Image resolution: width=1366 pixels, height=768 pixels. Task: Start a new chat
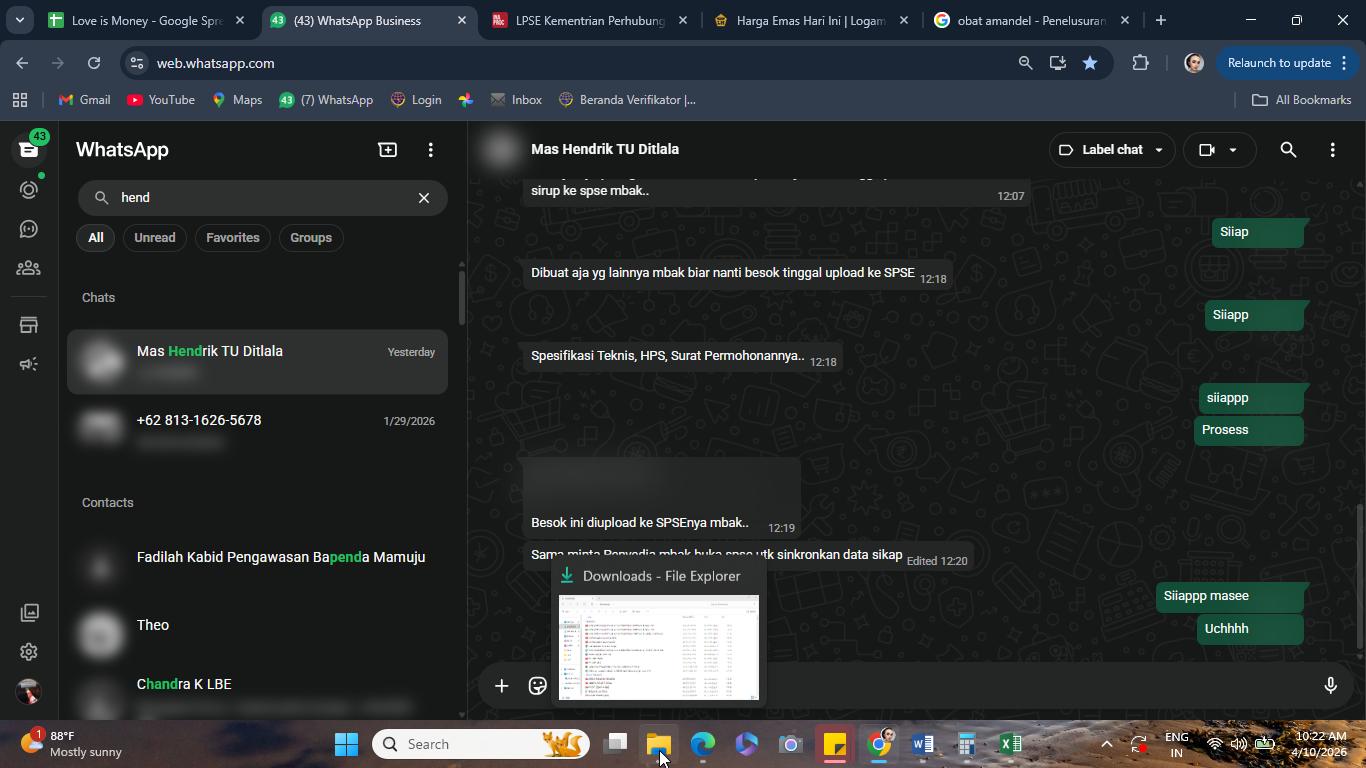click(387, 149)
